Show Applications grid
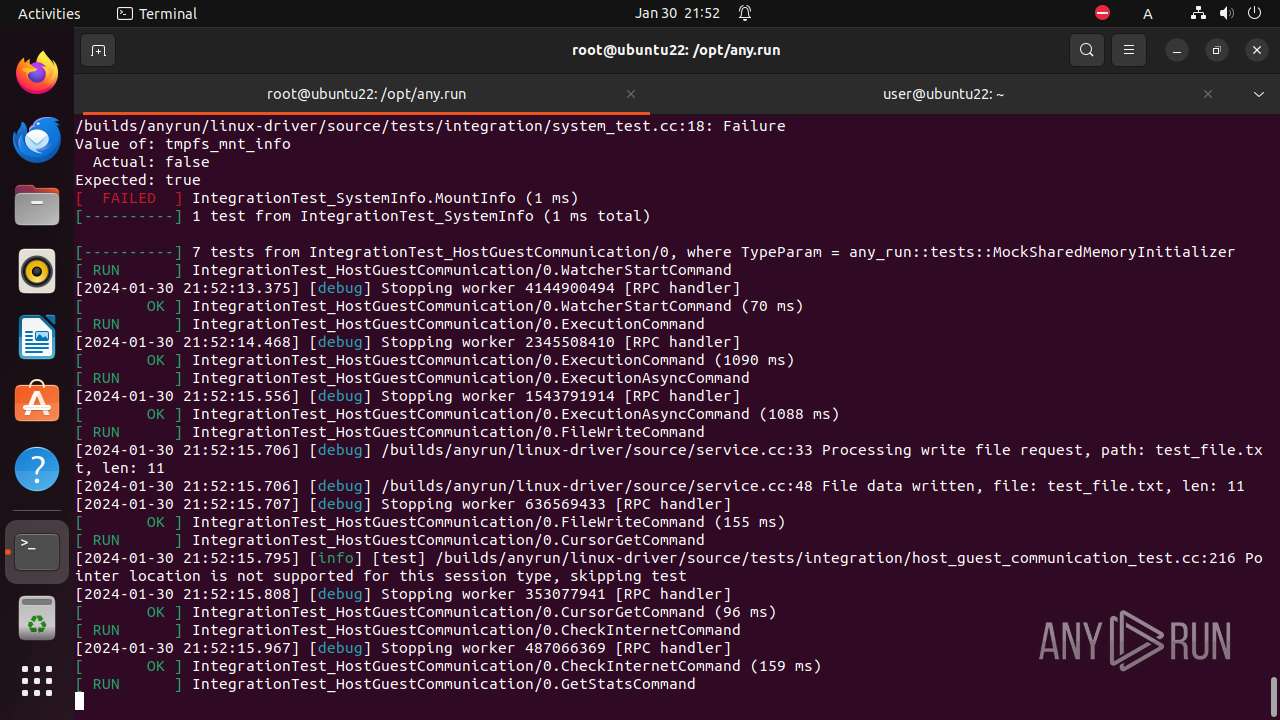The width and height of the screenshot is (1280, 720). coord(37,681)
